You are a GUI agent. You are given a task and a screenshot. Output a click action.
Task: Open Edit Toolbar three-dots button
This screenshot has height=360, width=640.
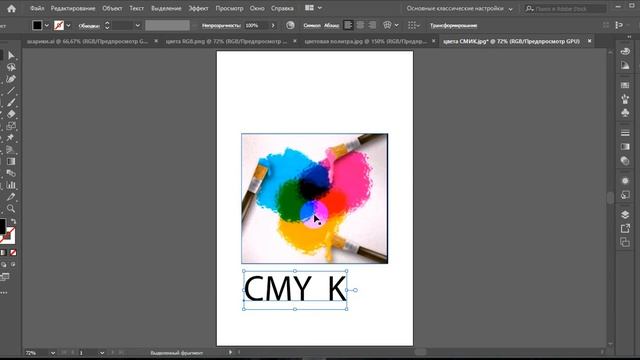4,292
